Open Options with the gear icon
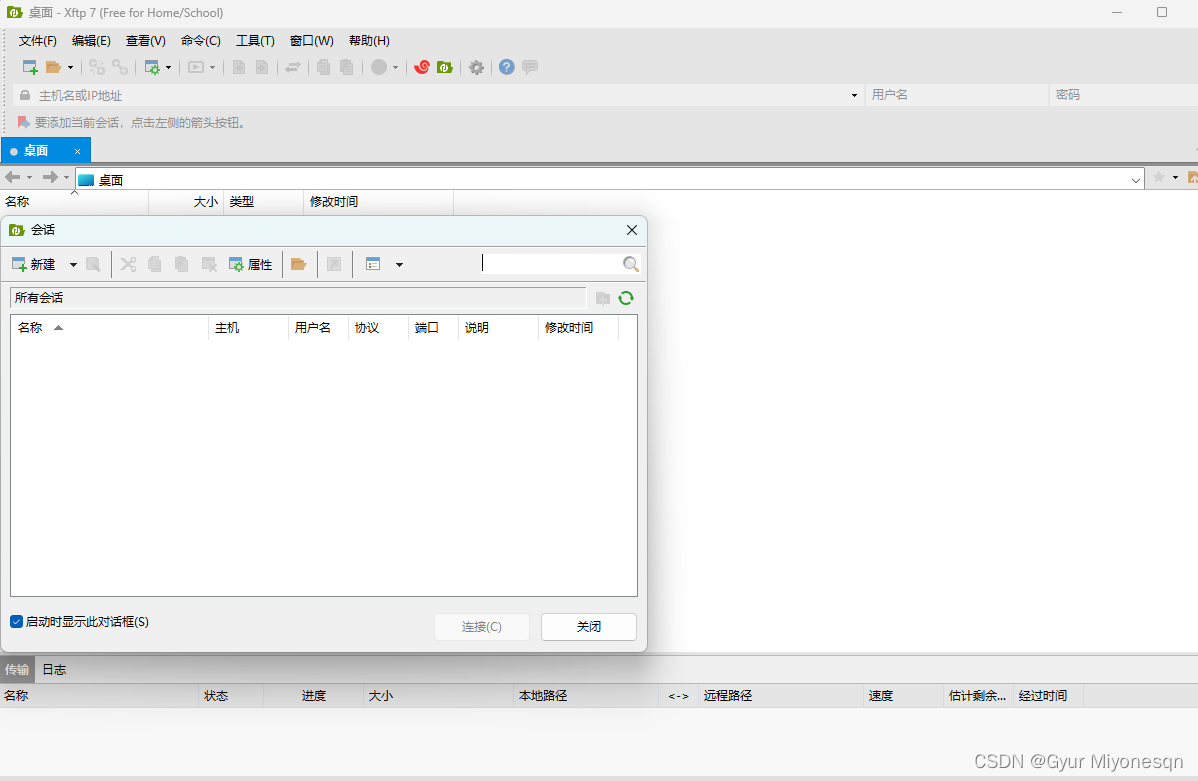The height and width of the screenshot is (781, 1198). click(x=477, y=67)
